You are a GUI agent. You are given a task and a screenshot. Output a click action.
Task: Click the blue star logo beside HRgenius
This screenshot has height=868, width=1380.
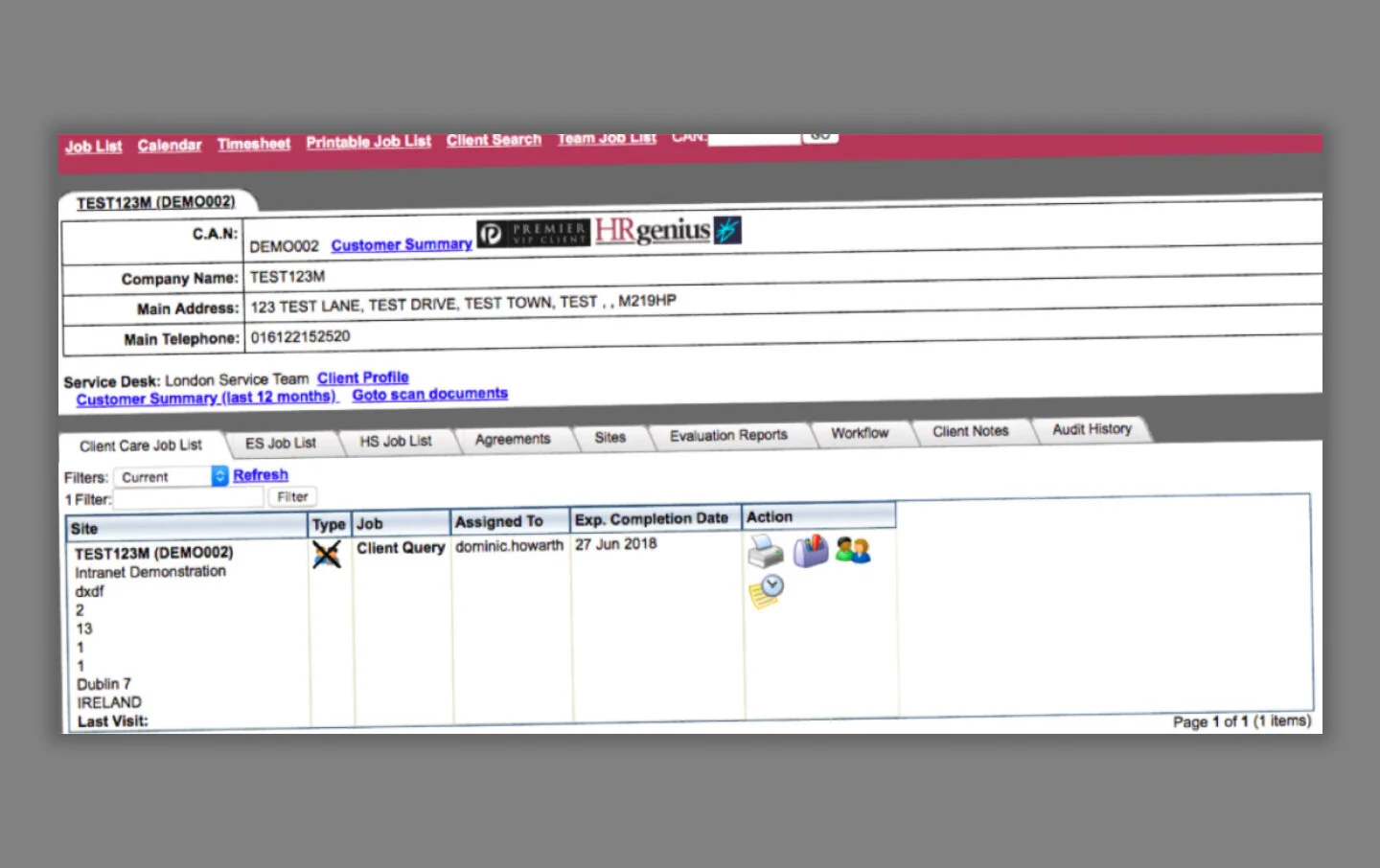pyautogui.click(x=727, y=230)
